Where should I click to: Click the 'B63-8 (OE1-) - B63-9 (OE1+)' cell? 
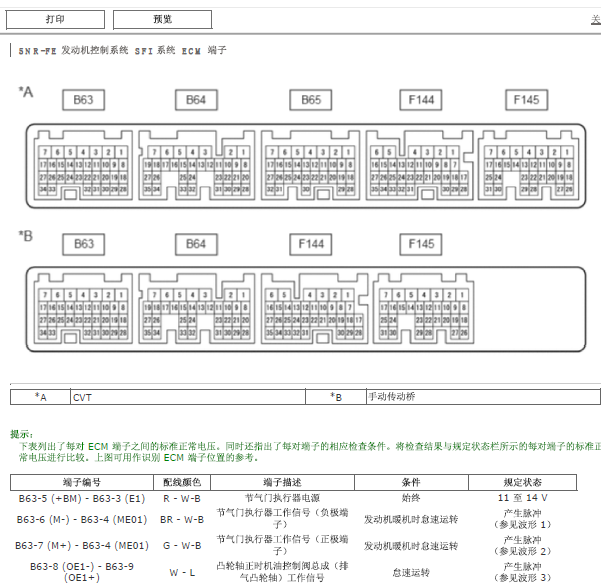tap(82, 572)
